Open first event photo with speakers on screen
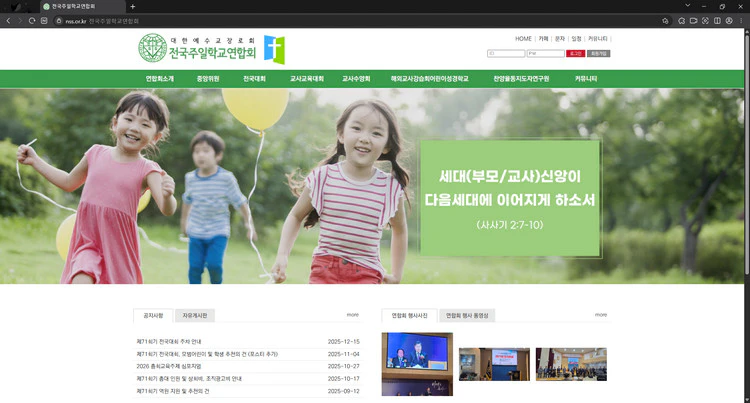The width and height of the screenshot is (750, 403). [x=417, y=364]
